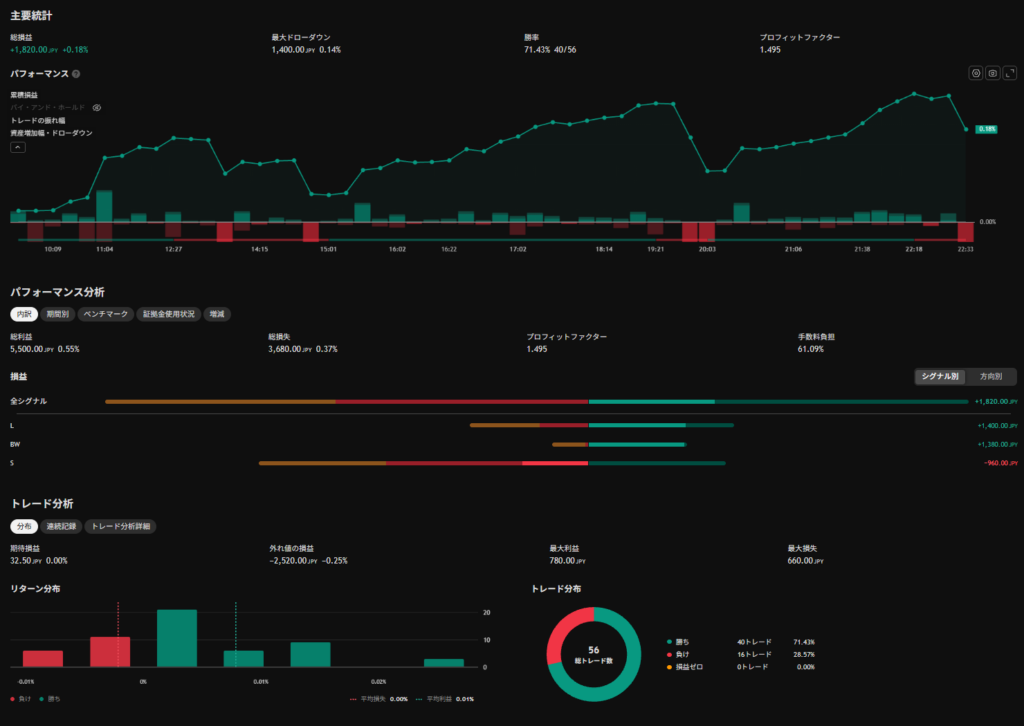The image size is (1024, 726).
Task: Take a chart snapshot with the camera icon
Action: click(x=993, y=73)
